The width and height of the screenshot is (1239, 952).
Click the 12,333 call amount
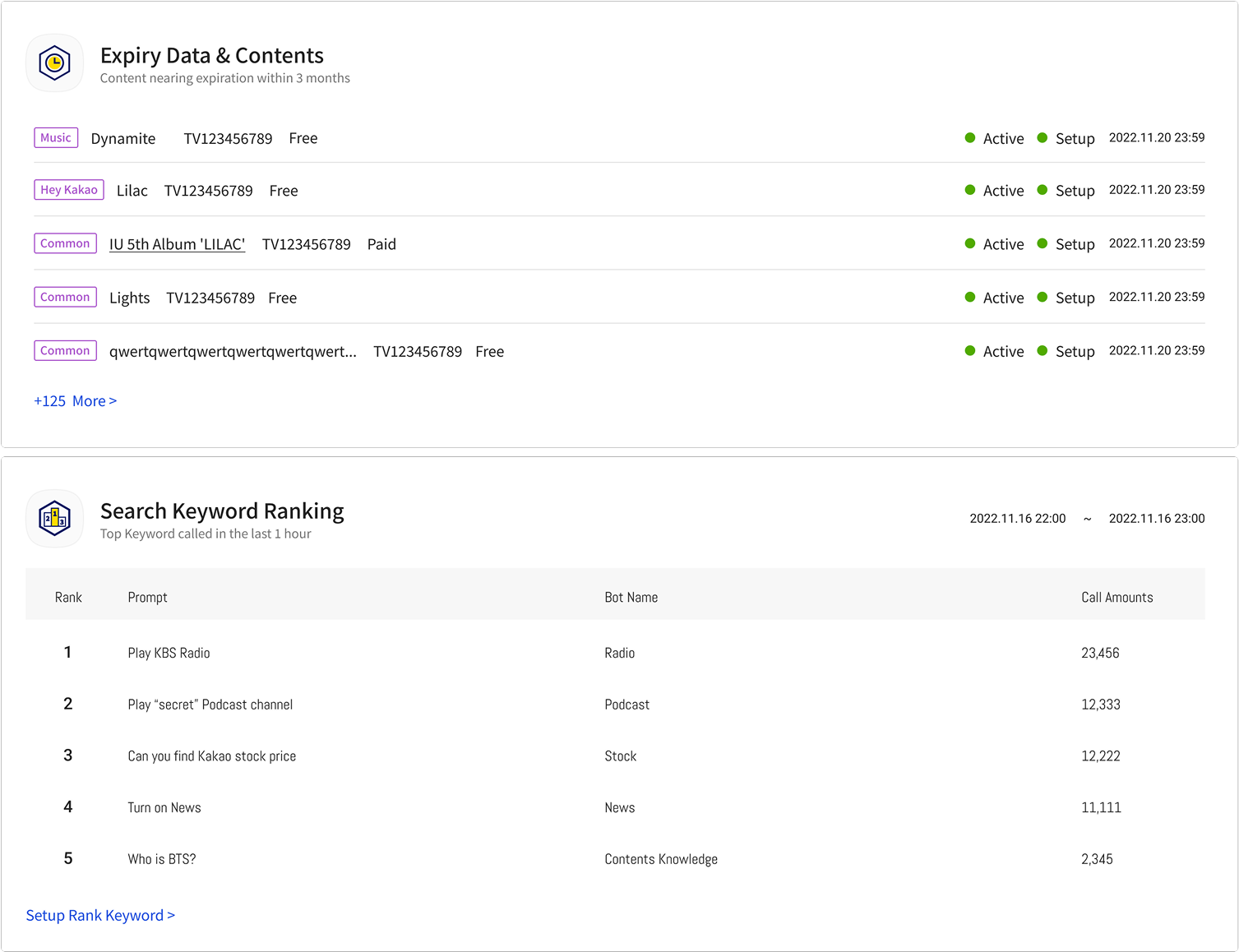(x=1101, y=705)
